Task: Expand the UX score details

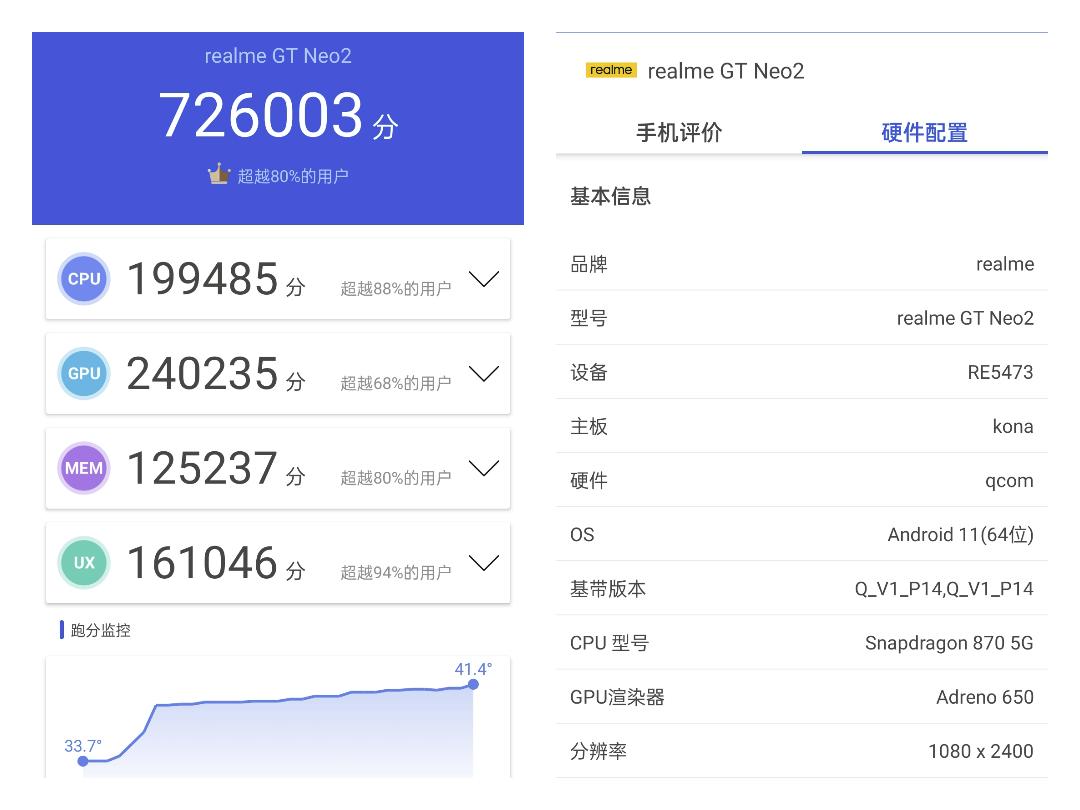Action: pos(484,562)
